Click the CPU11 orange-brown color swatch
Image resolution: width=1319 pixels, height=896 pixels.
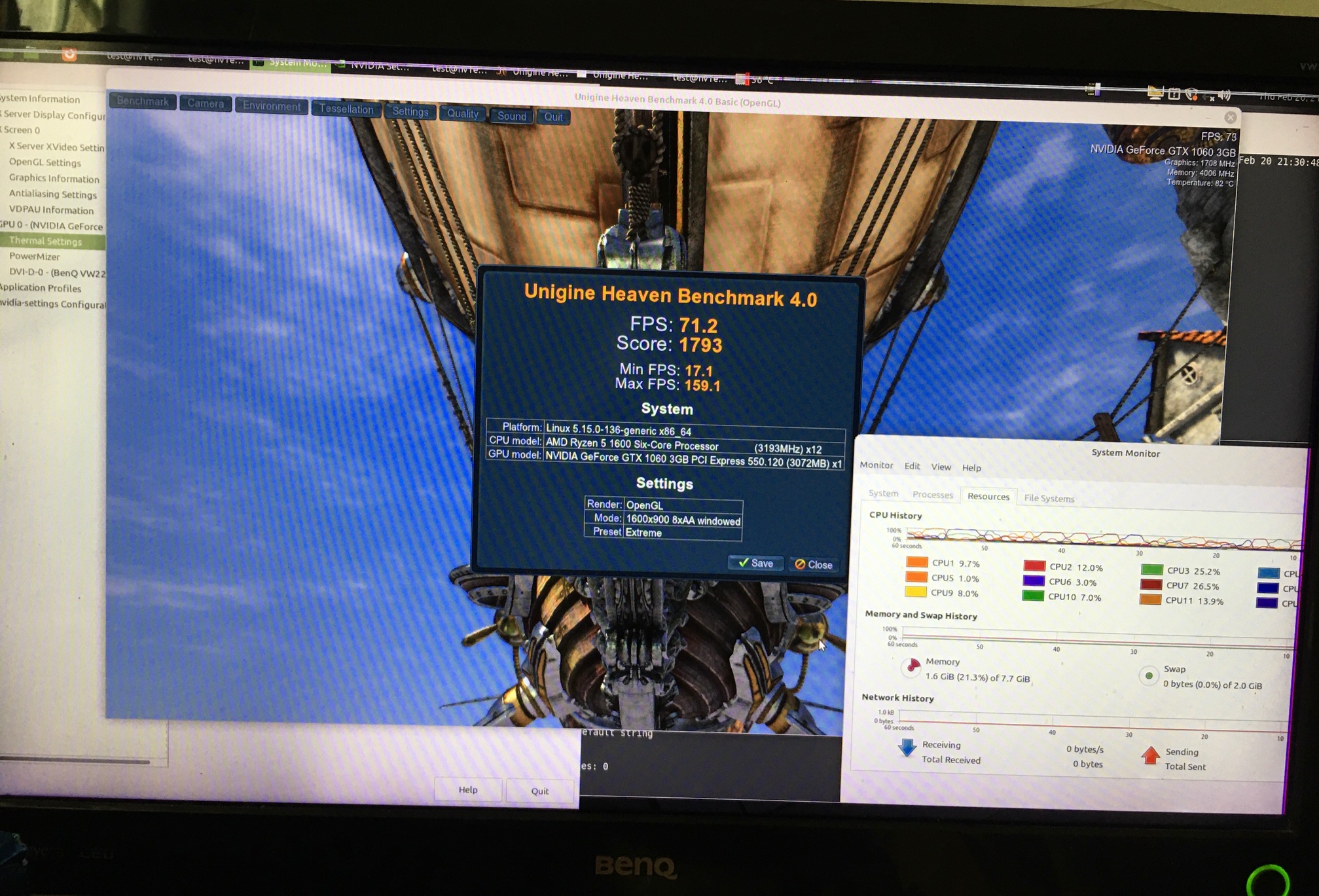coord(1150,600)
